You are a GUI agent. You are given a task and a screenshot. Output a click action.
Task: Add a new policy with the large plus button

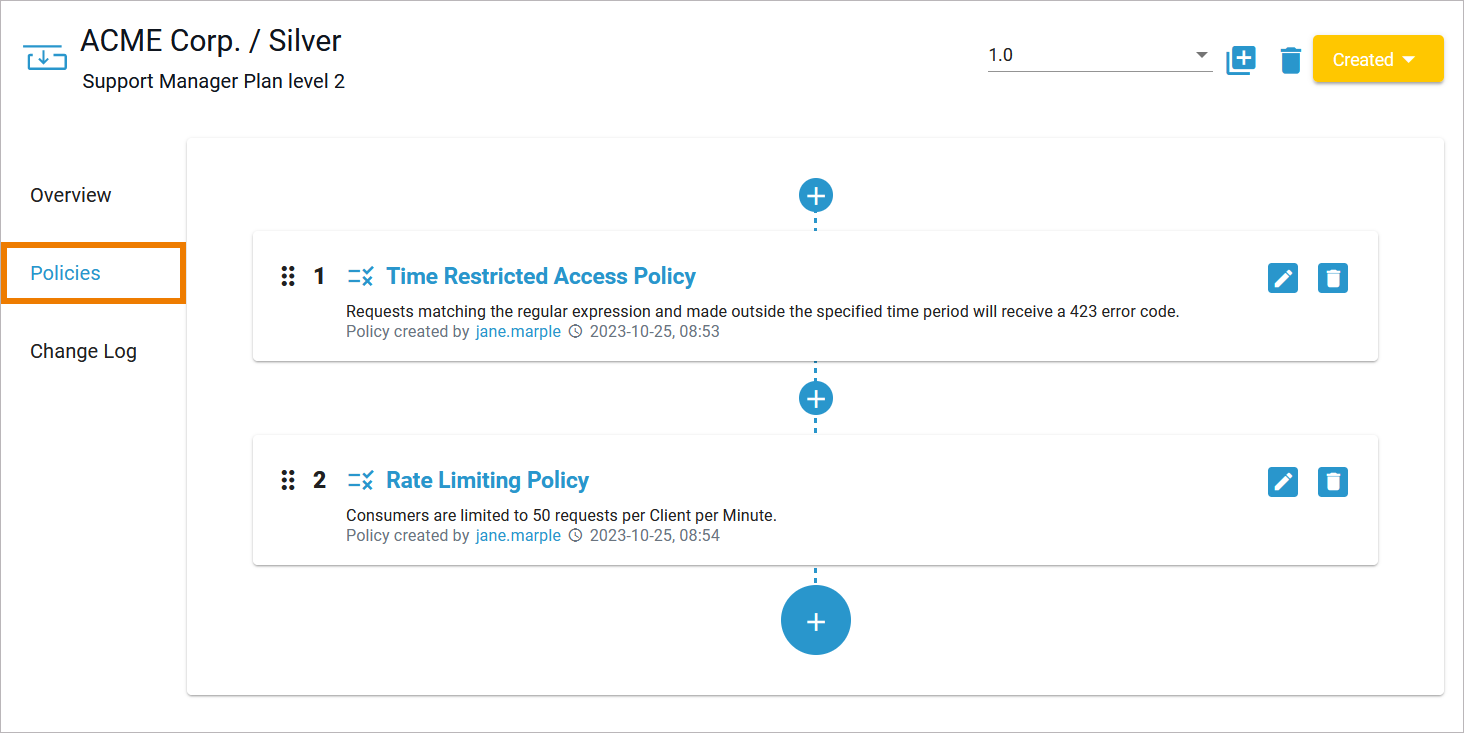[x=815, y=620]
